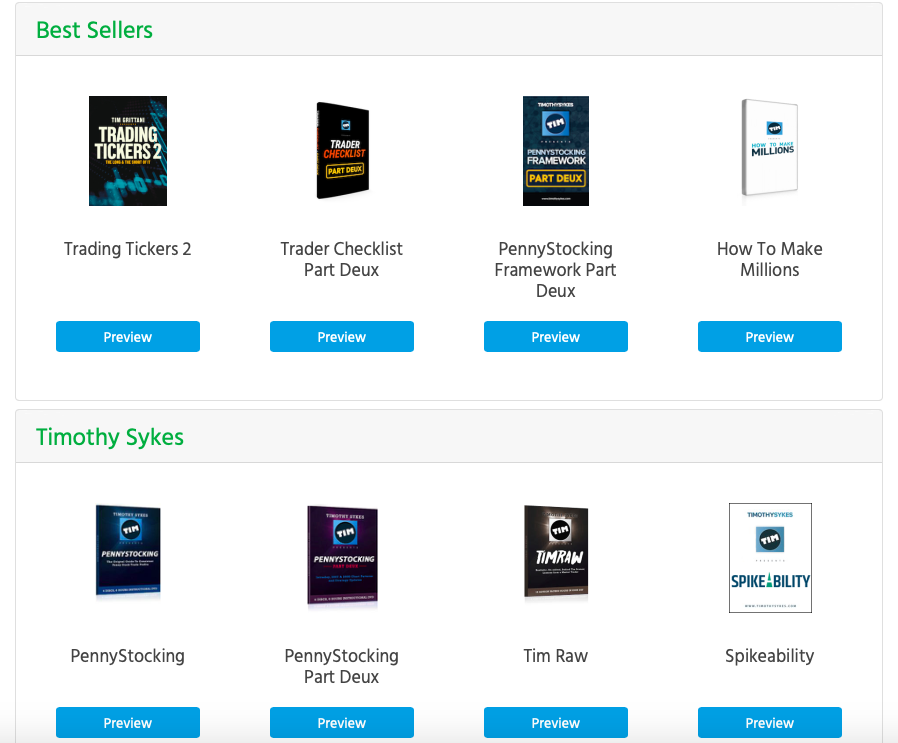The image size is (898, 743).
Task: Click the 'PennyStocking' title under the blue box
Action: click(128, 656)
